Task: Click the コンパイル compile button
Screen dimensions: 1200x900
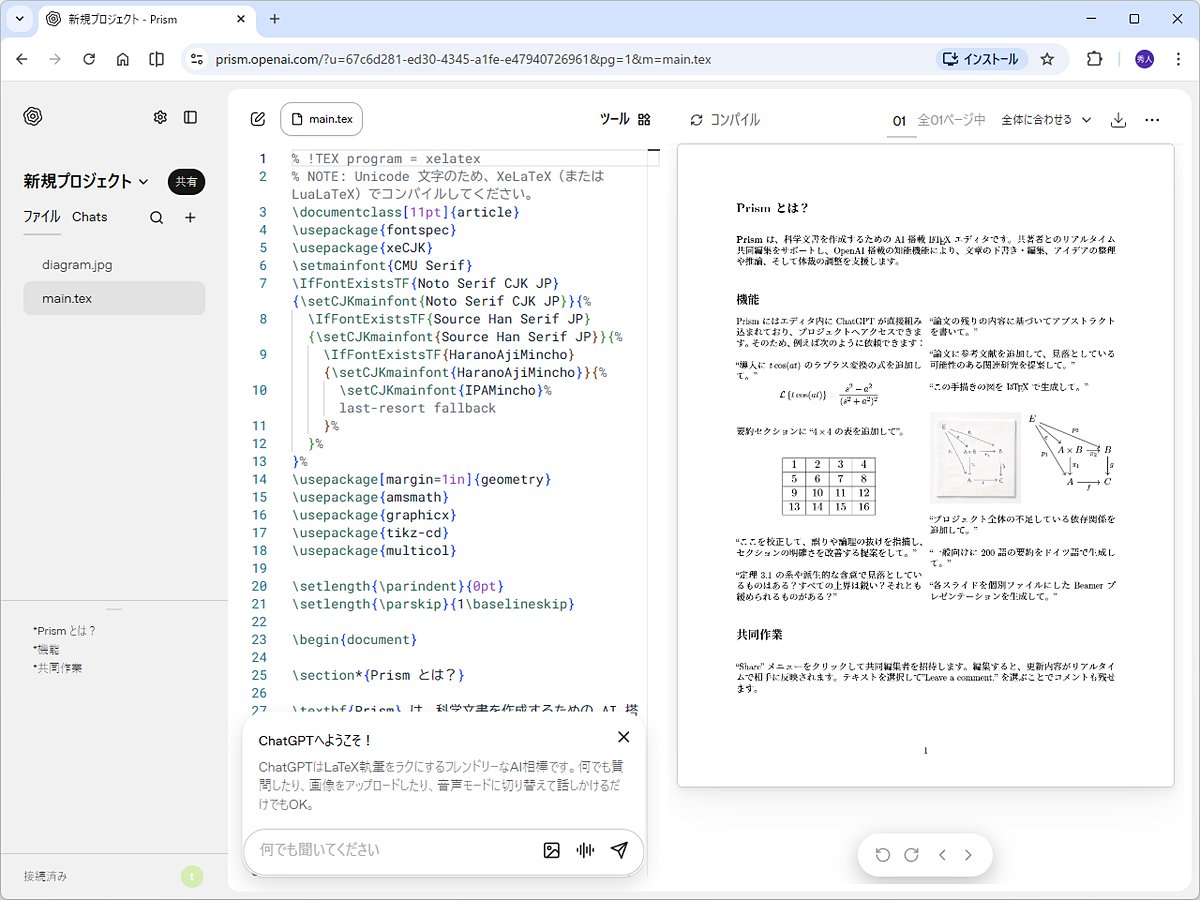Action: point(724,120)
